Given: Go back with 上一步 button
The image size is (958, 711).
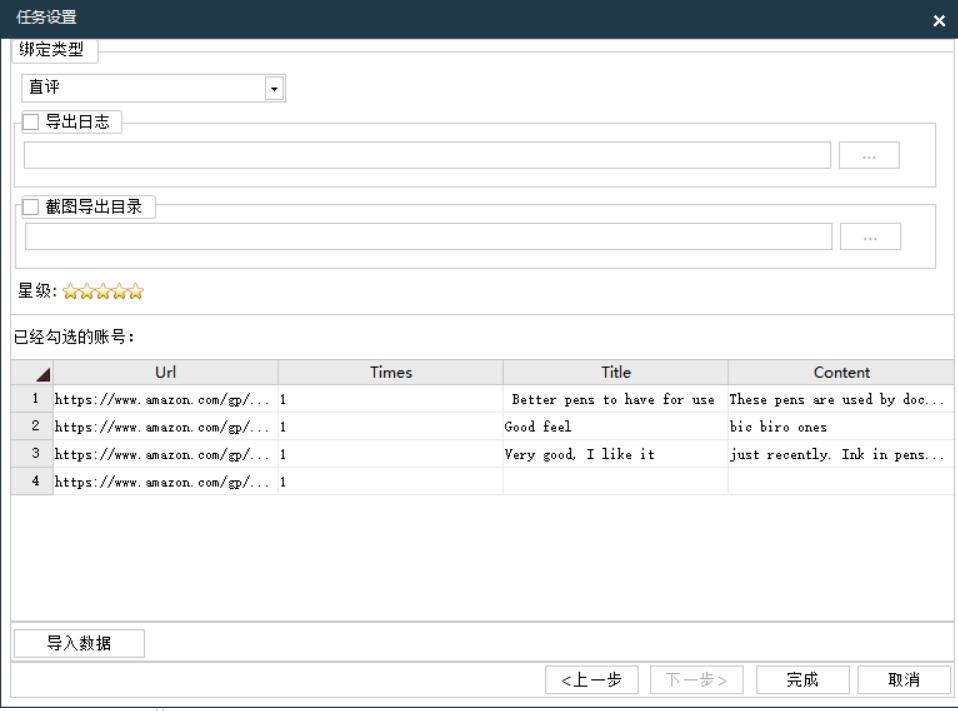Looking at the screenshot, I should [590, 680].
